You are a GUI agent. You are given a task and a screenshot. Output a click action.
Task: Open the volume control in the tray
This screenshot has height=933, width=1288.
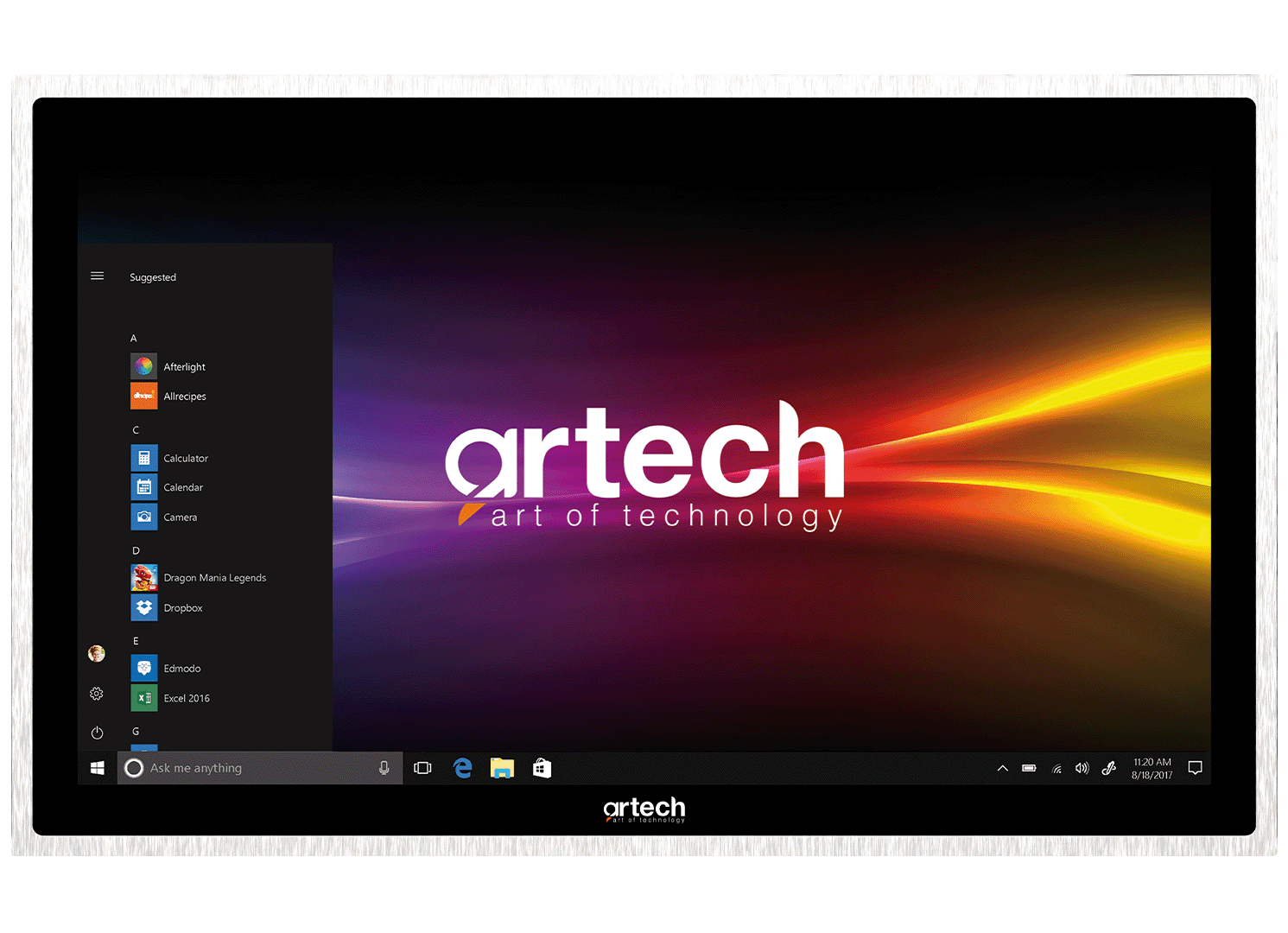click(1082, 768)
